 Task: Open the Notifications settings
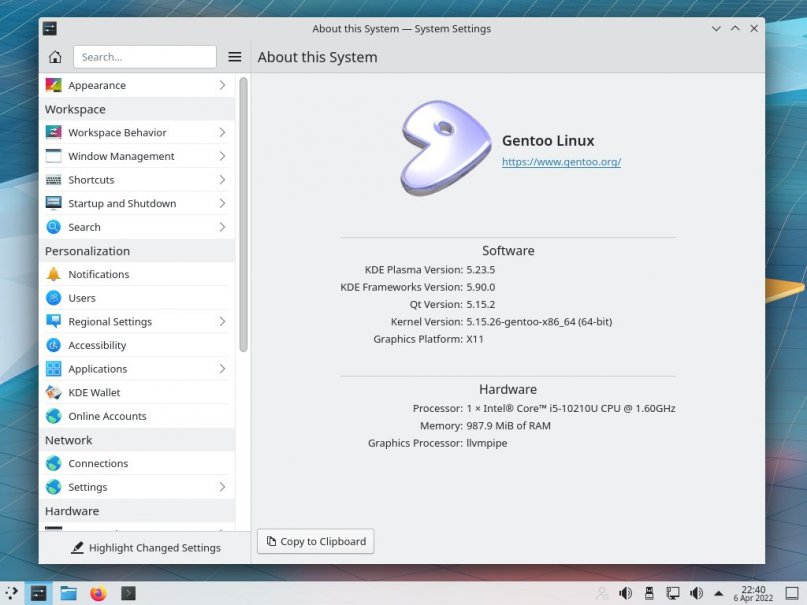coord(98,274)
